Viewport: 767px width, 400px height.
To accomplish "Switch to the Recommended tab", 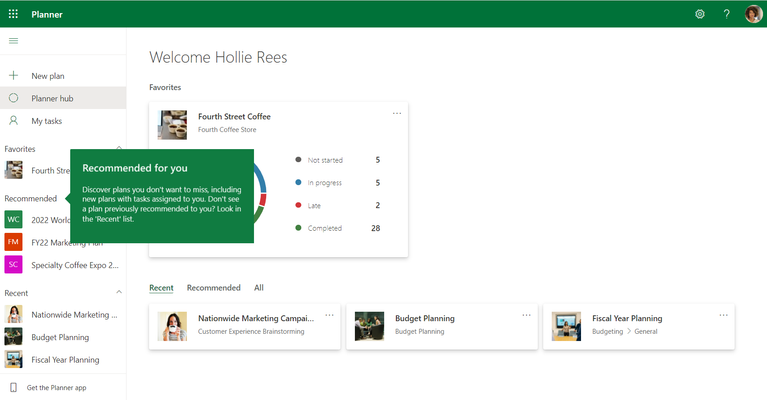I will pyautogui.click(x=214, y=288).
